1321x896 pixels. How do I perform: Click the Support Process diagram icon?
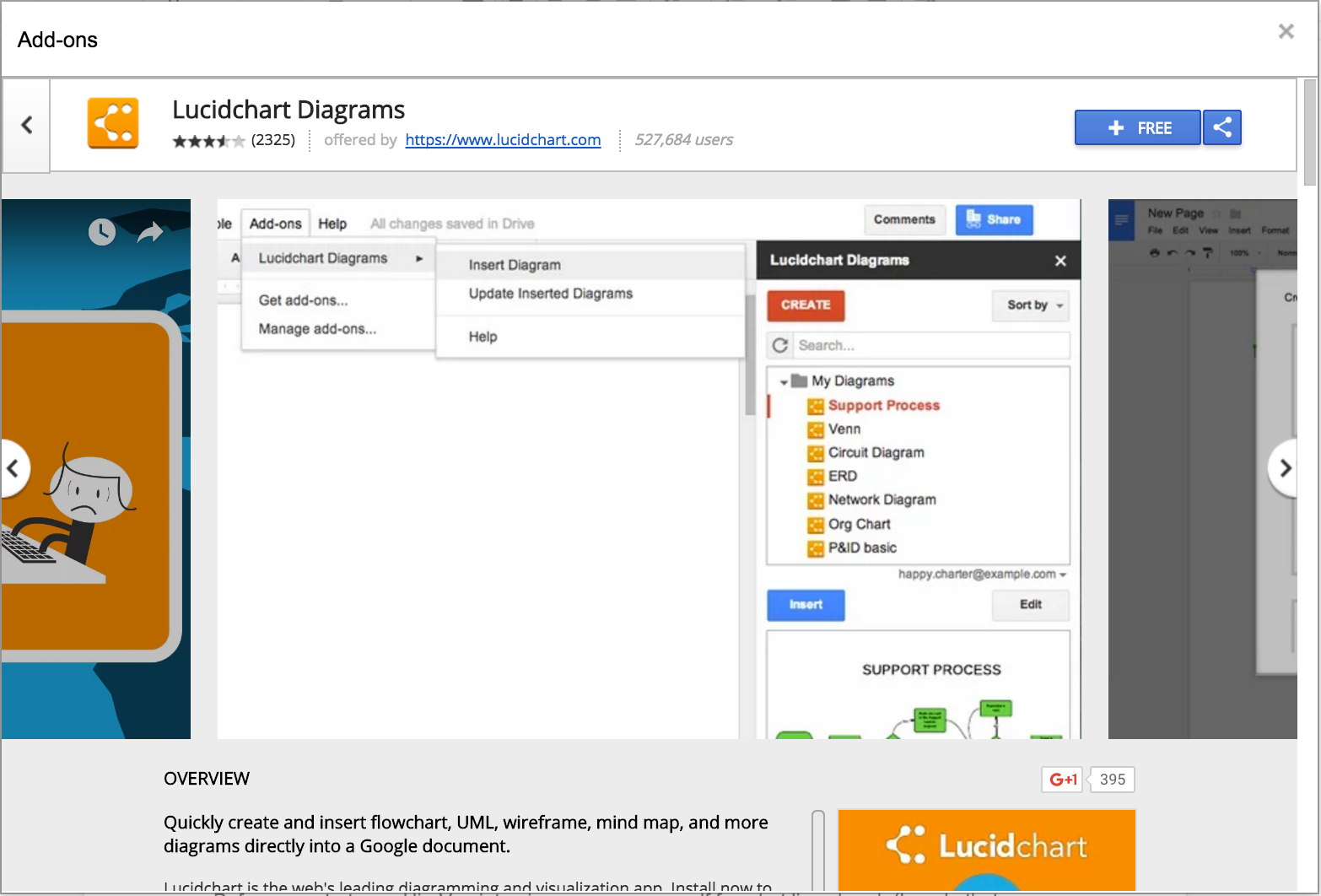(816, 406)
